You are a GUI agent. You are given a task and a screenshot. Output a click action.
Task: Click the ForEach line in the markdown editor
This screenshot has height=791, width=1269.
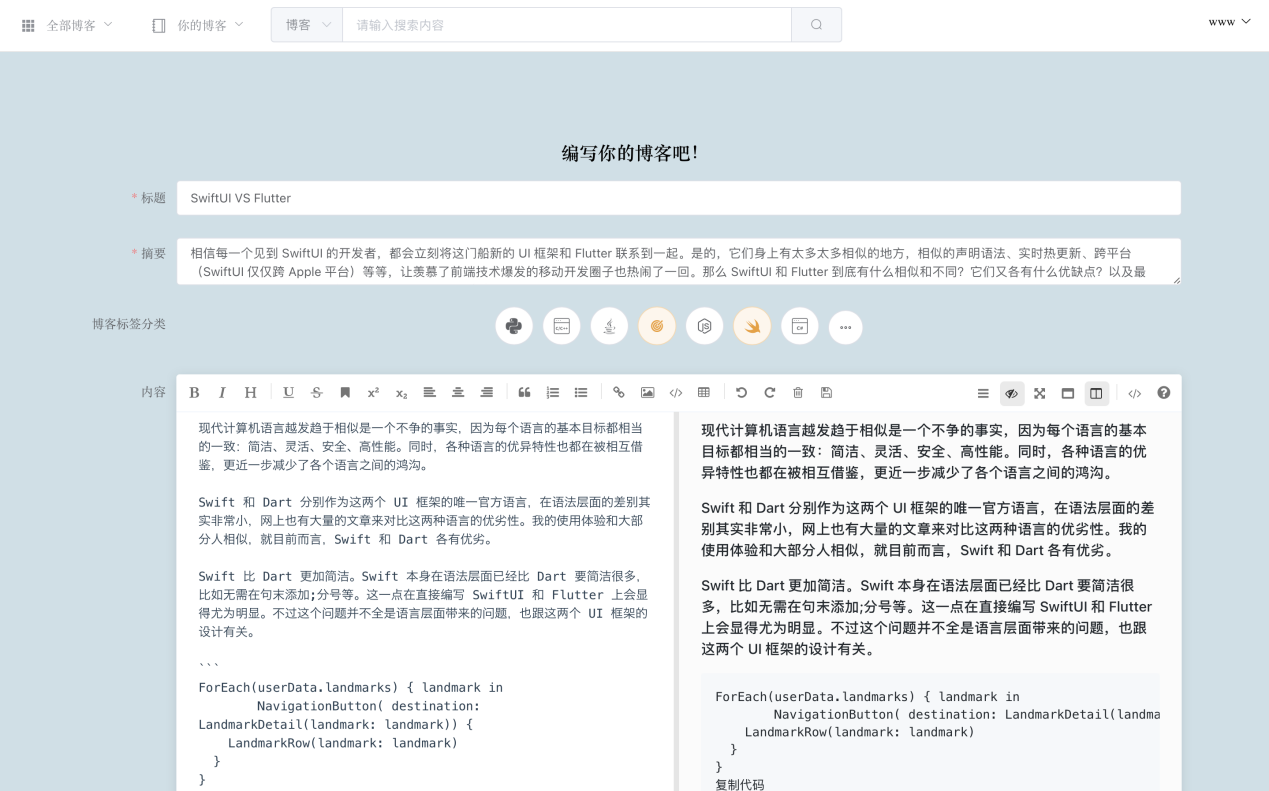click(x=351, y=688)
